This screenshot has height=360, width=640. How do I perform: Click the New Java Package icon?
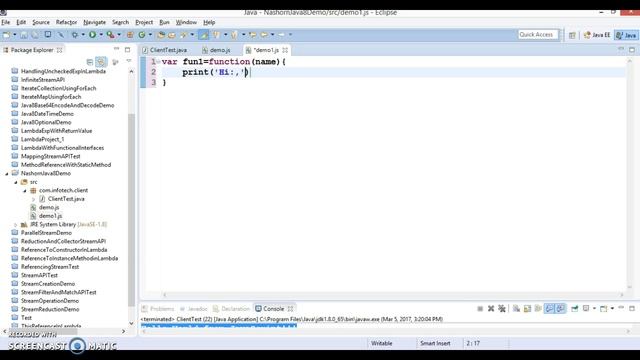point(130,35)
